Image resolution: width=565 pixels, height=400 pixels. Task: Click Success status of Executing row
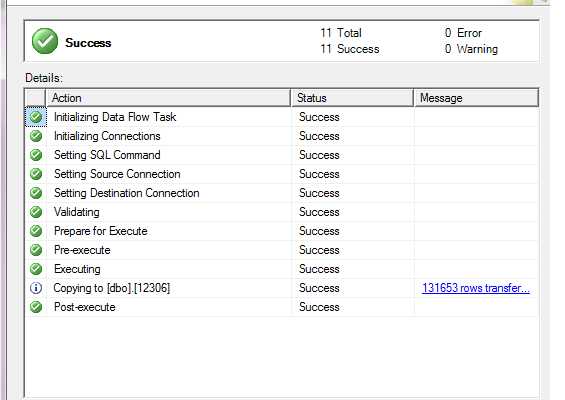coord(319,269)
